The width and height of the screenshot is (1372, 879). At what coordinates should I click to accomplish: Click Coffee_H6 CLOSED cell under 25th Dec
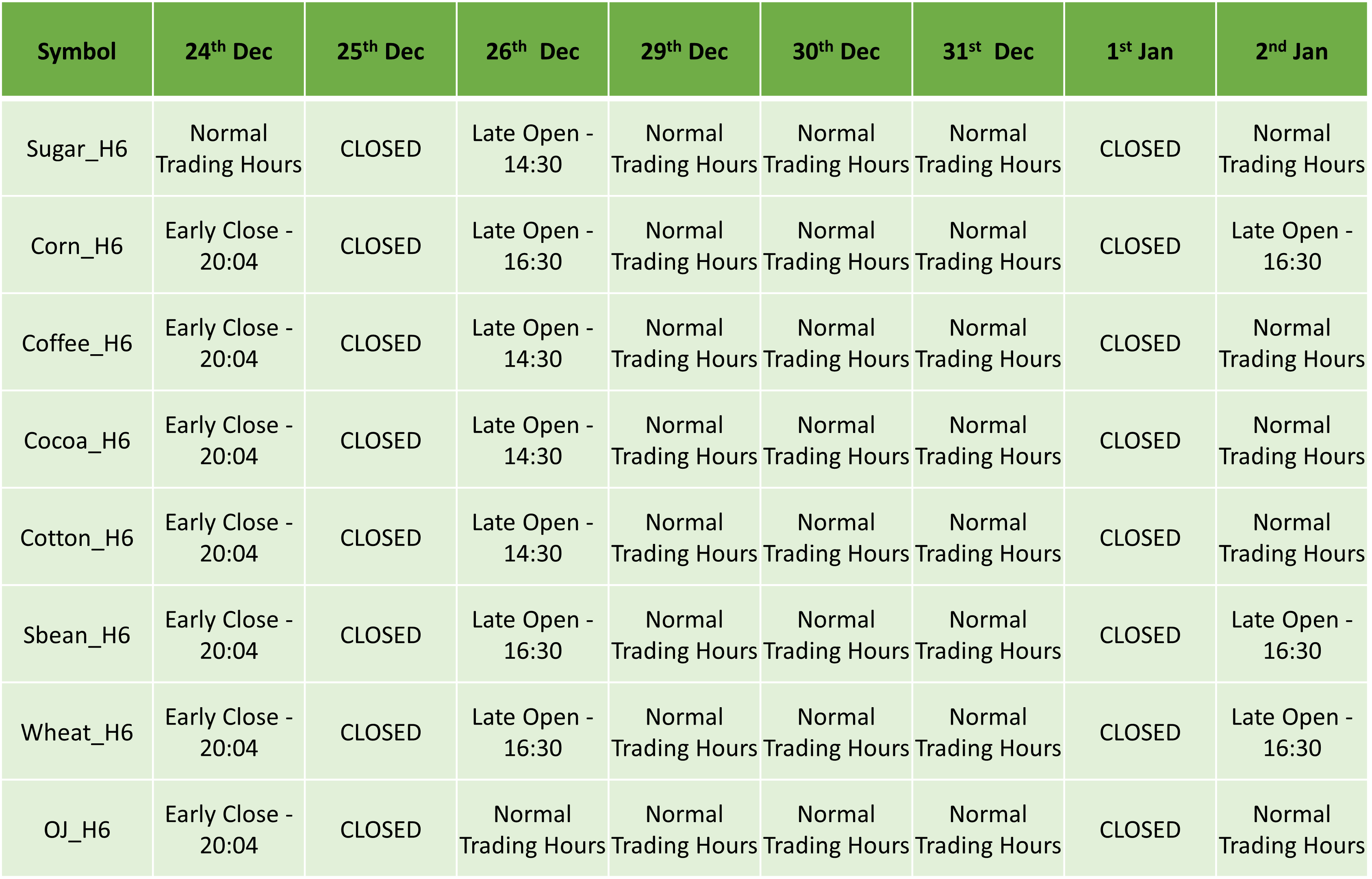(x=380, y=343)
